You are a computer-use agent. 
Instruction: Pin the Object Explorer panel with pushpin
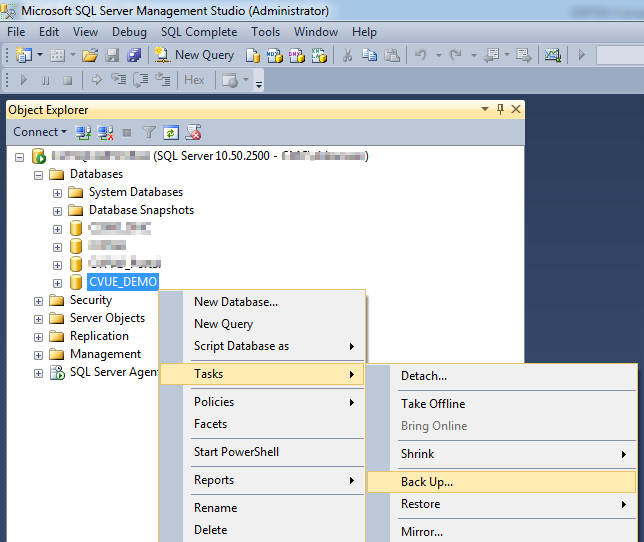pos(500,109)
